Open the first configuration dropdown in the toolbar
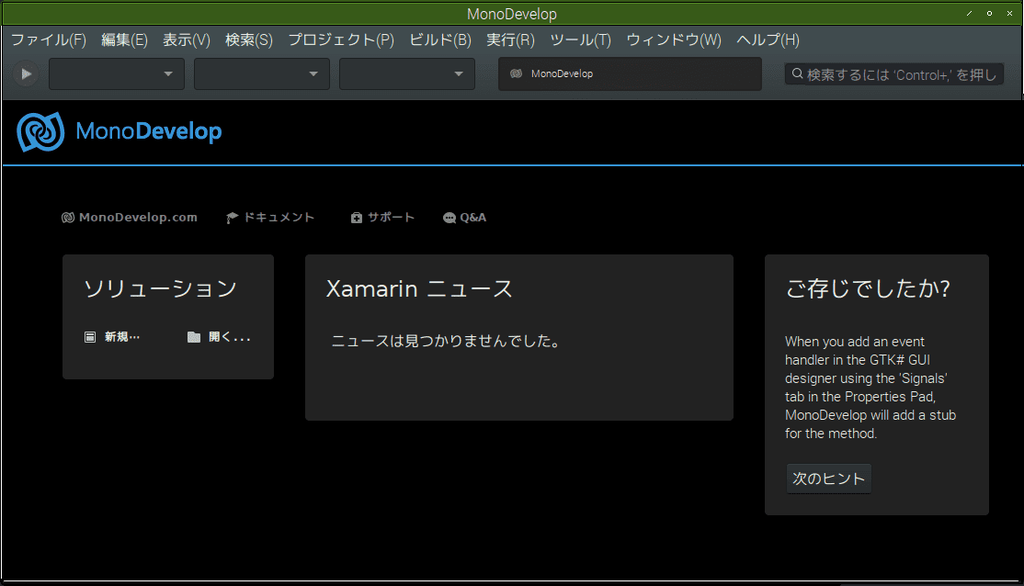Screen dimensions: 1024x586 click(x=116, y=73)
